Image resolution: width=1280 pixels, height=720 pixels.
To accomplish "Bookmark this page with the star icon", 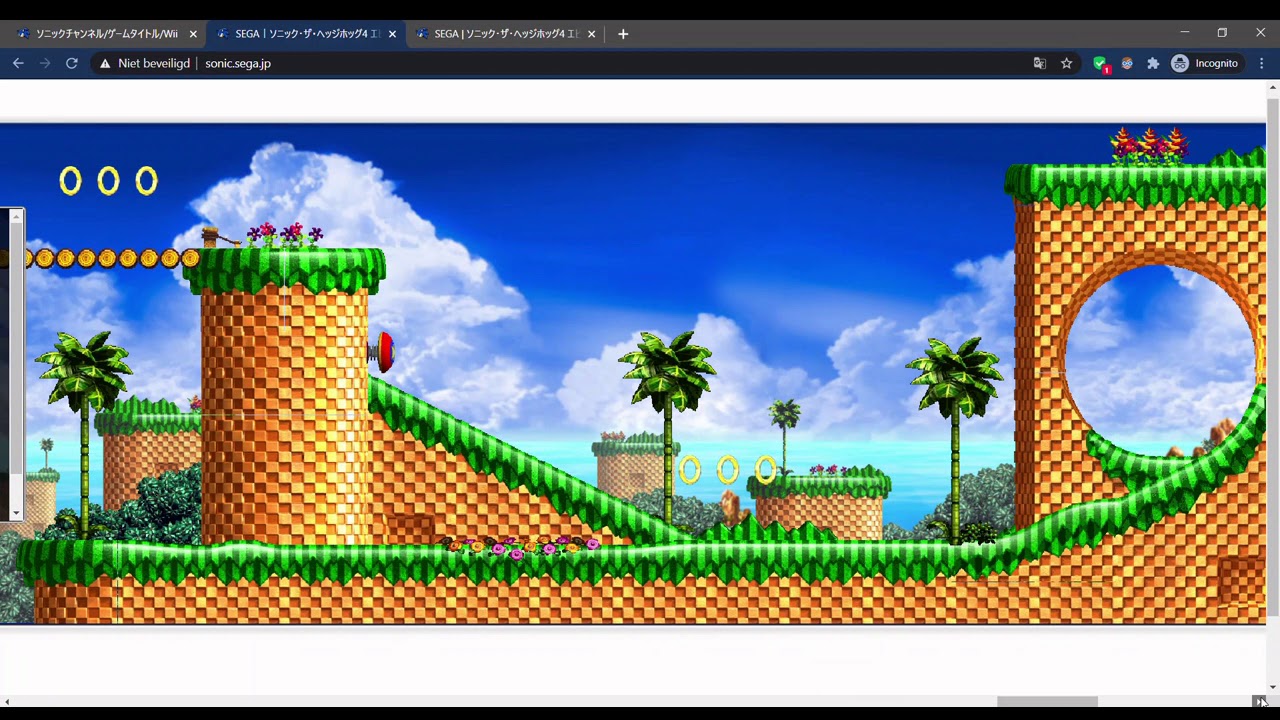I will (x=1067, y=63).
